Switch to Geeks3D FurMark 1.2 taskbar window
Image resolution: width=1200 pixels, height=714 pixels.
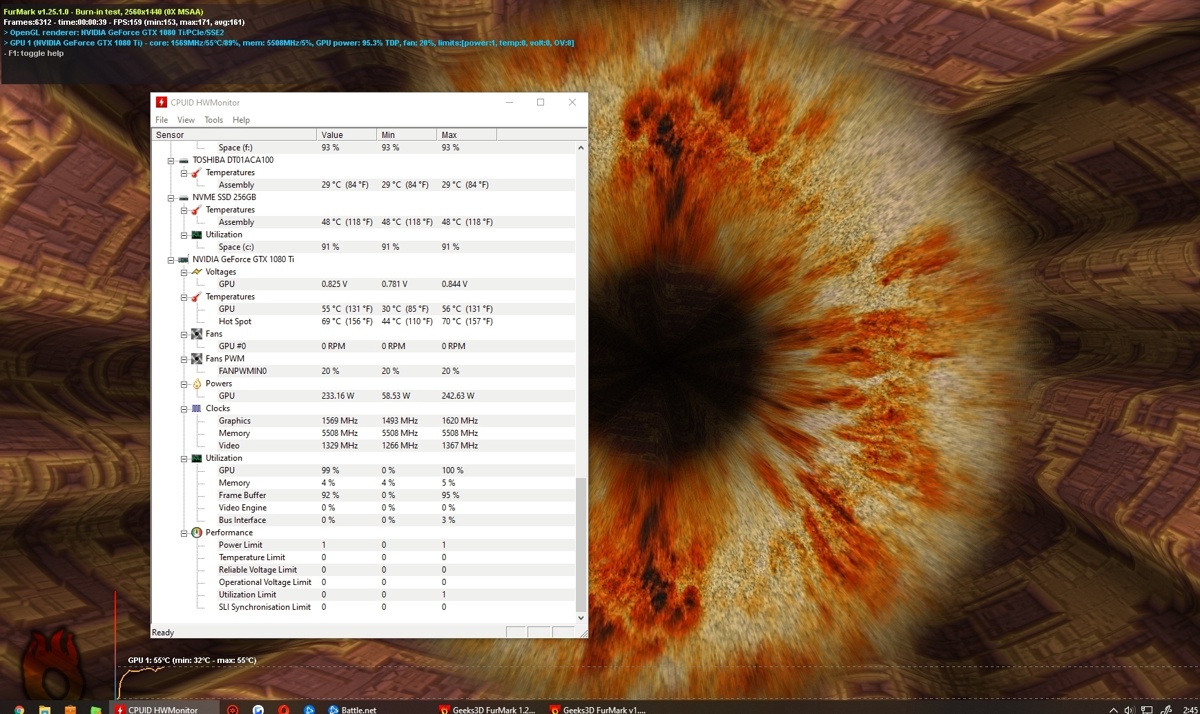point(488,709)
